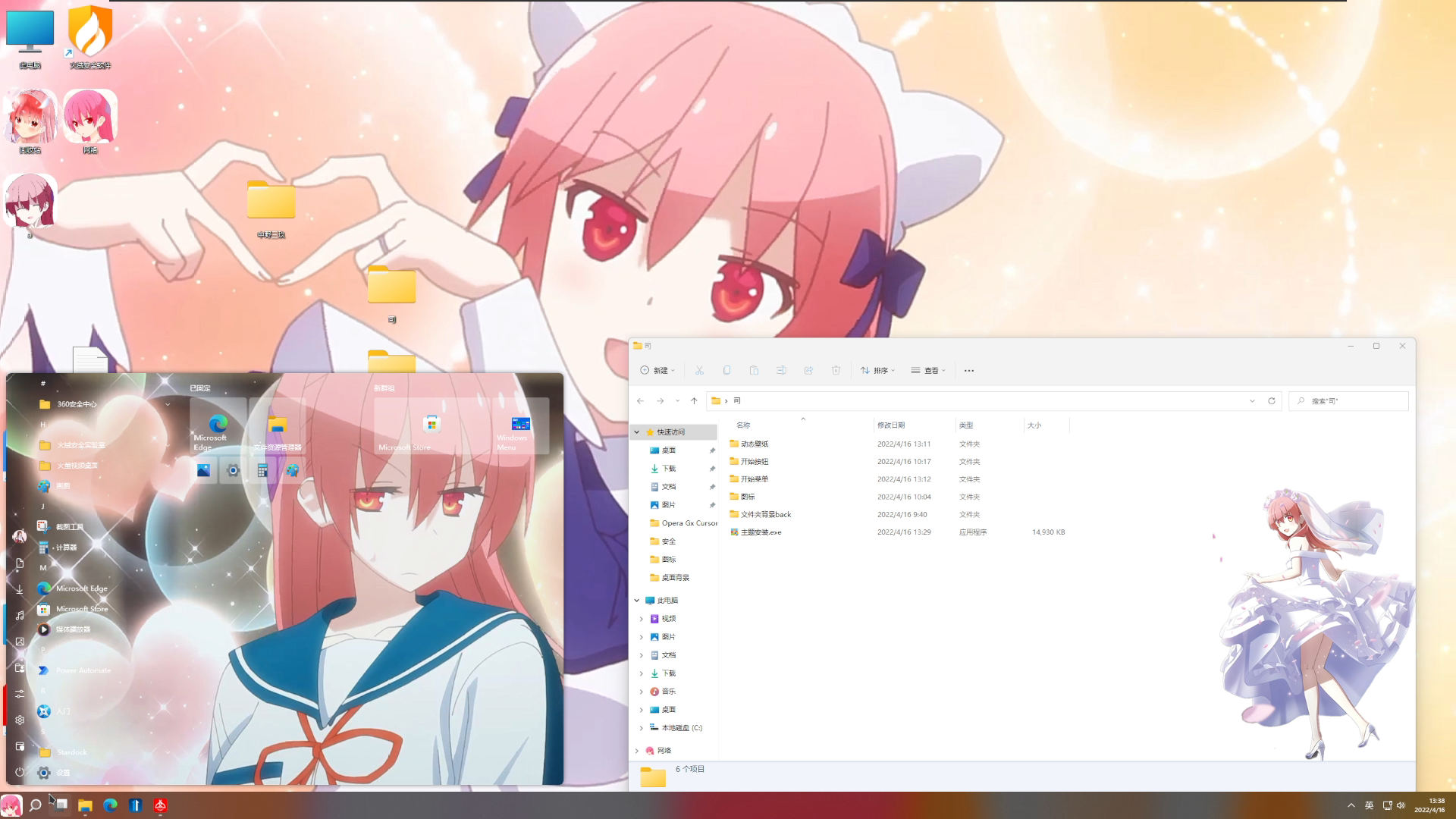Collapse the 快速访问 tree node
1456x819 pixels.
point(637,432)
